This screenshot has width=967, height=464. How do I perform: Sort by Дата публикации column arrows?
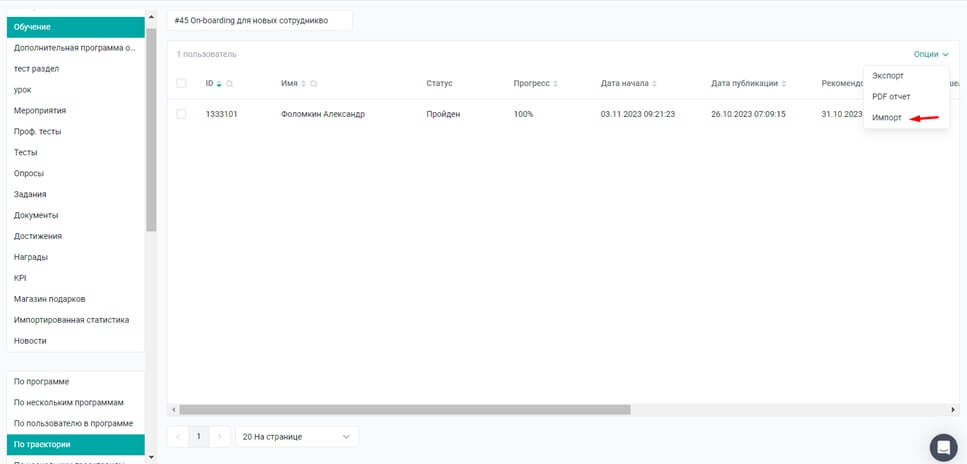(784, 84)
